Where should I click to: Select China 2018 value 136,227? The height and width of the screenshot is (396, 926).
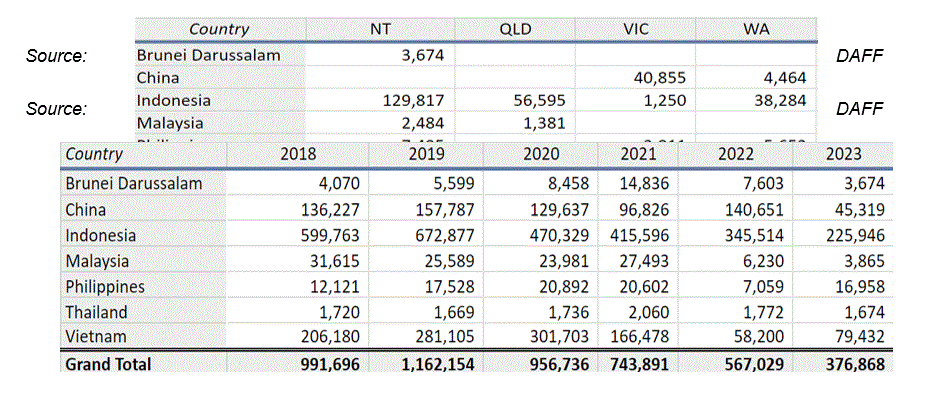[x=330, y=210]
